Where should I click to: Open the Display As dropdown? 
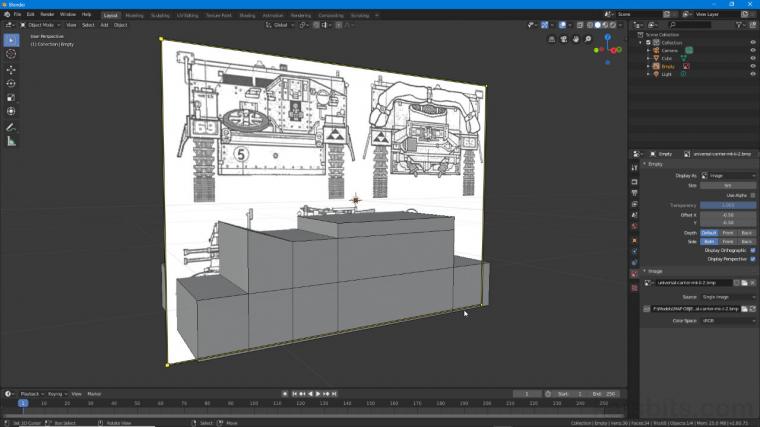(x=728, y=176)
